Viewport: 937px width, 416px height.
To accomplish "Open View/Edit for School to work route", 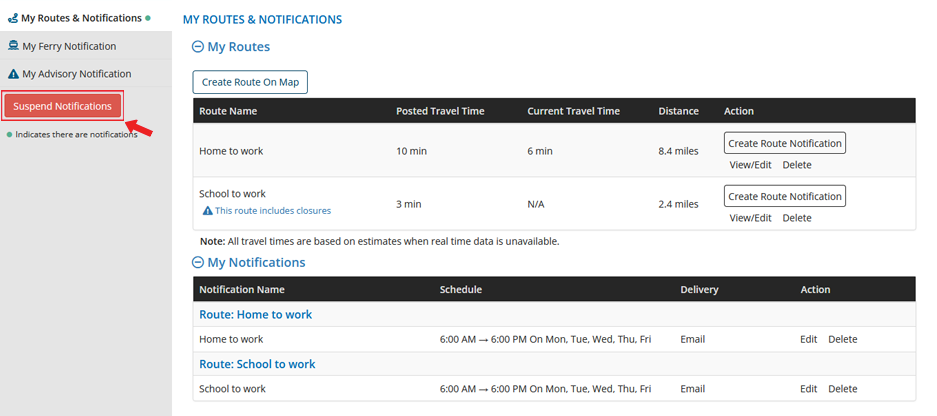I will pyautogui.click(x=750, y=218).
